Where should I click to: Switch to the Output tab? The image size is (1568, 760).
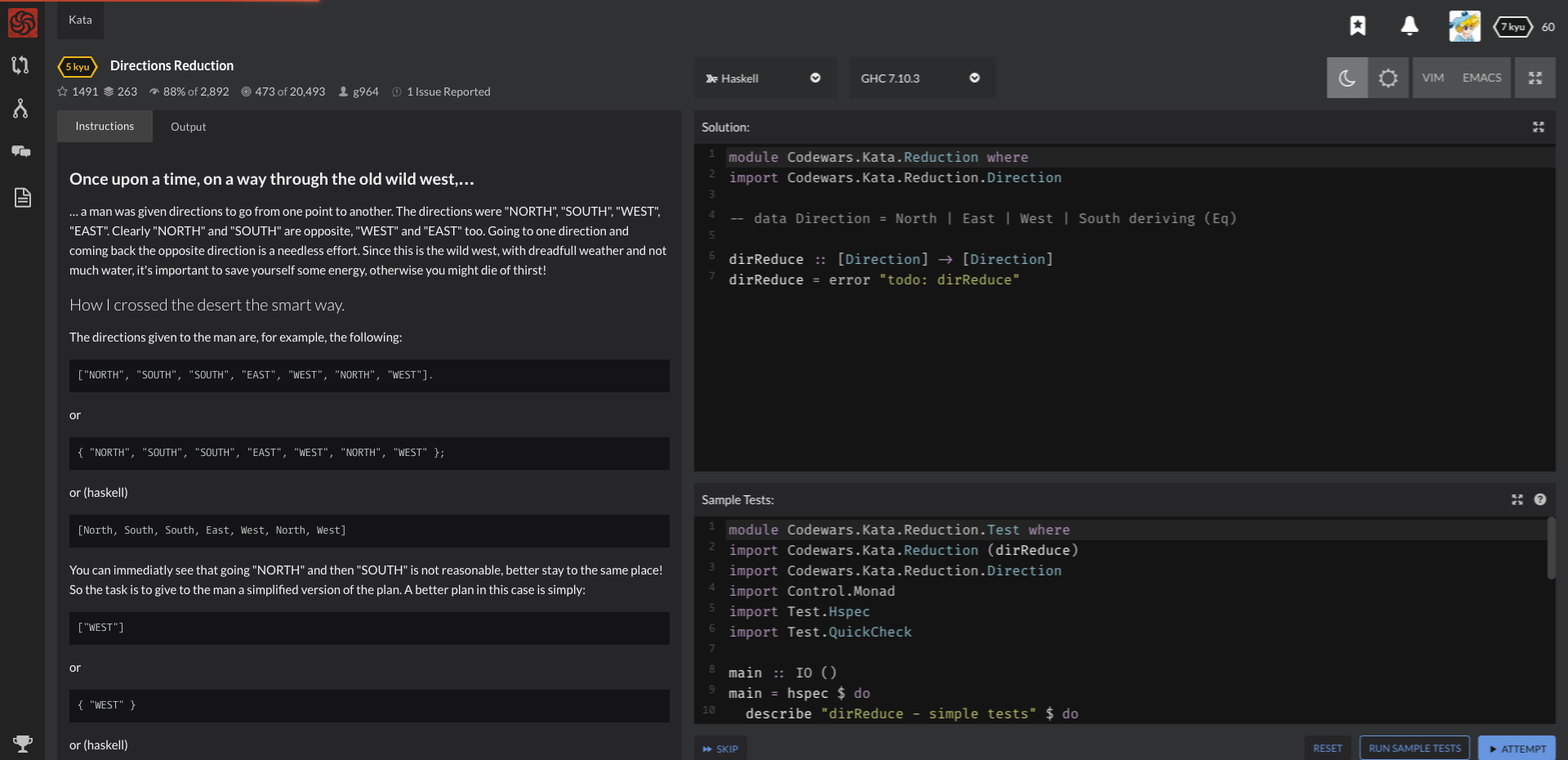click(x=188, y=127)
